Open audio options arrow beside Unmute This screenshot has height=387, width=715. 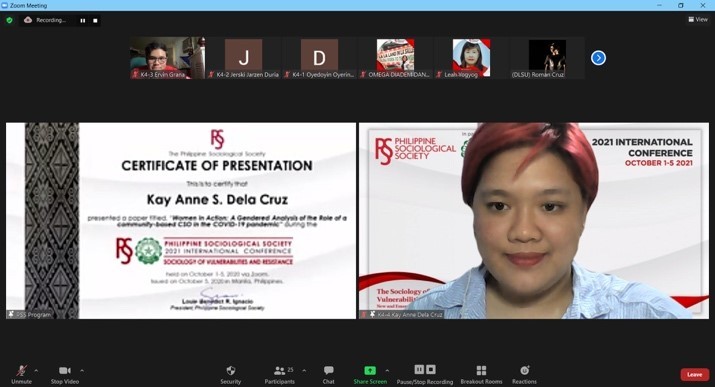(x=36, y=371)
